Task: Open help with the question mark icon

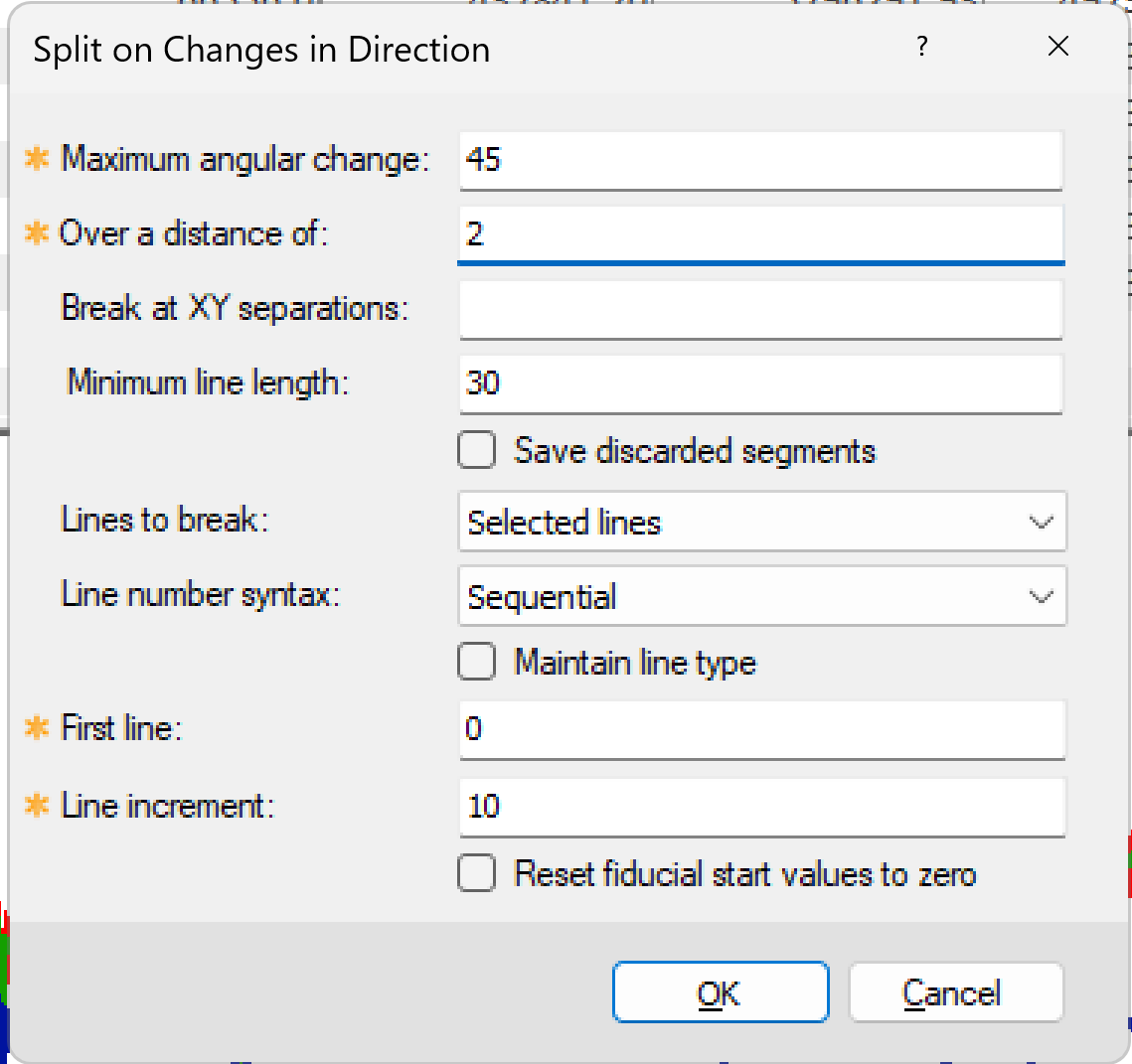Action: [x=922, y=47]
